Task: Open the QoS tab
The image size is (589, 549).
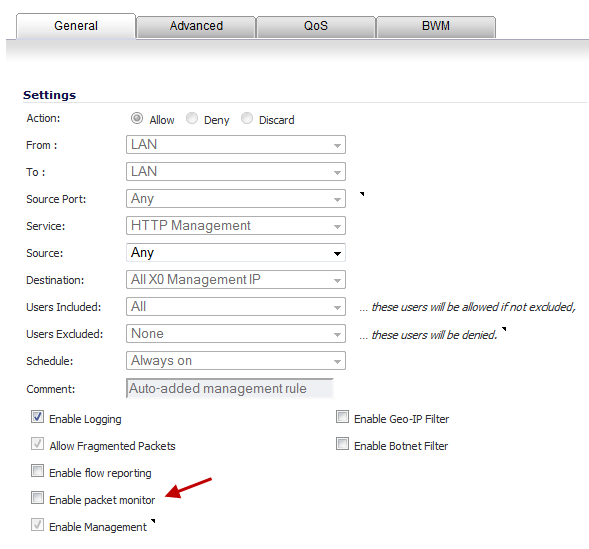Action: tap(316, 27)
